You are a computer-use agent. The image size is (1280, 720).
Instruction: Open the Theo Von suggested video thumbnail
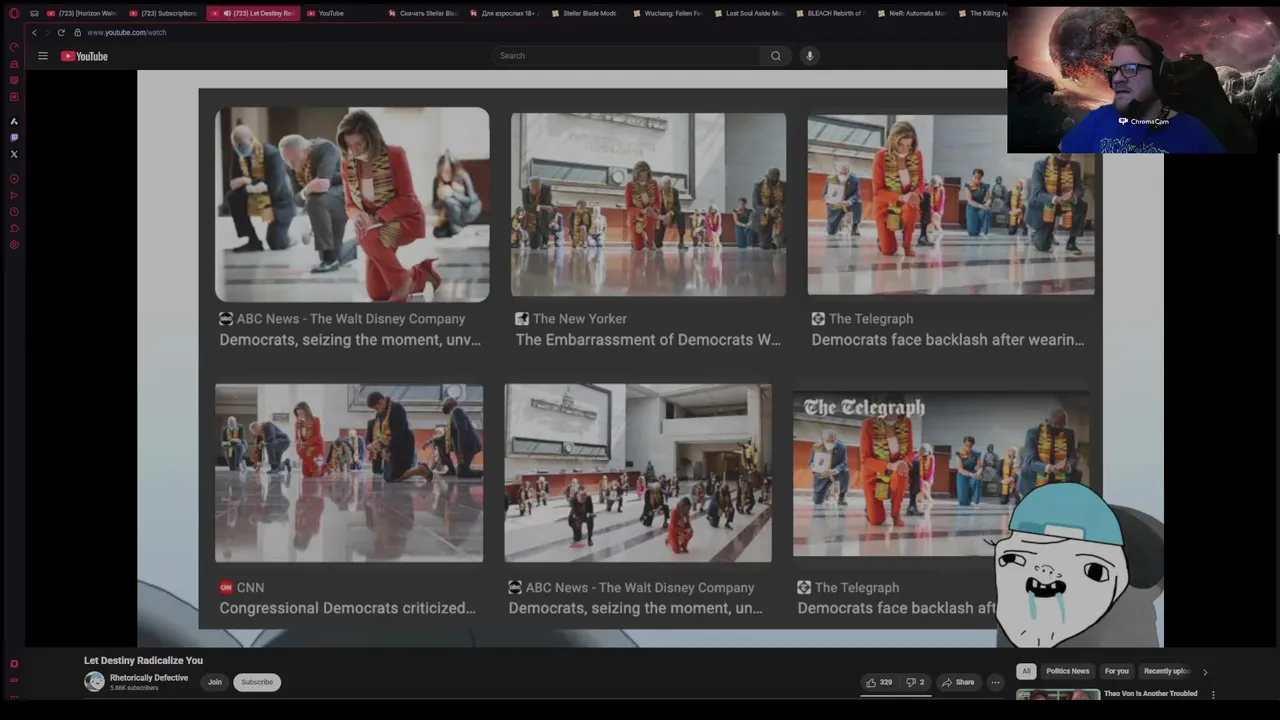(x=1058, y=694)
